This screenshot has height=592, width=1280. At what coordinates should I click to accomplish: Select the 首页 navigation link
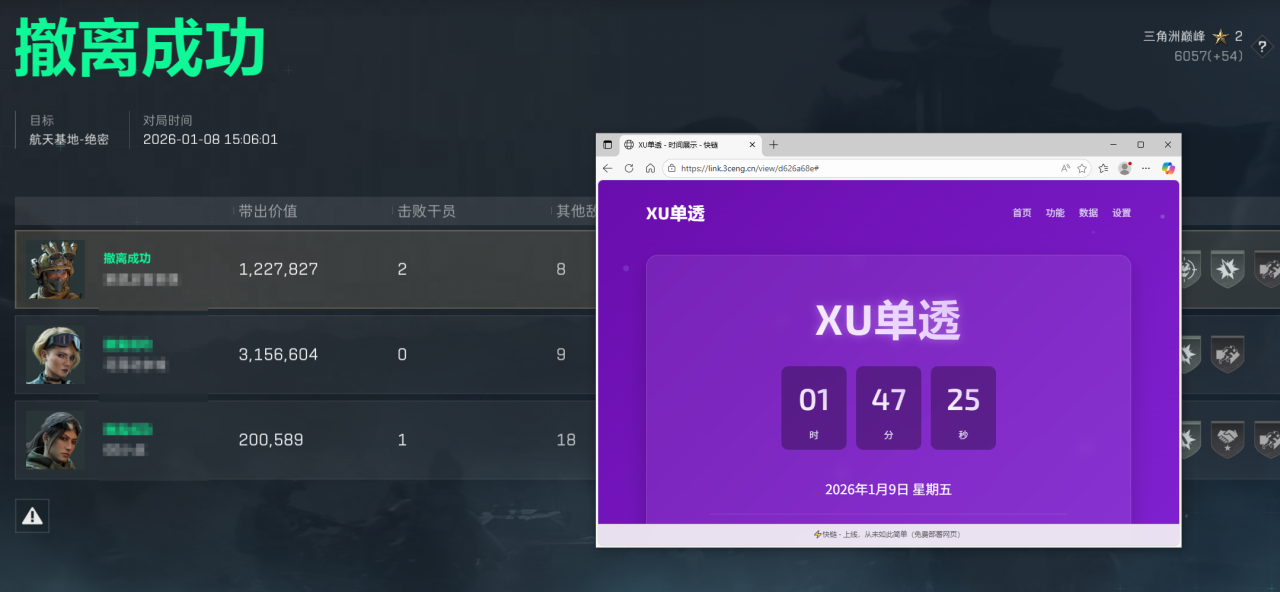[x=1021, y=213]
